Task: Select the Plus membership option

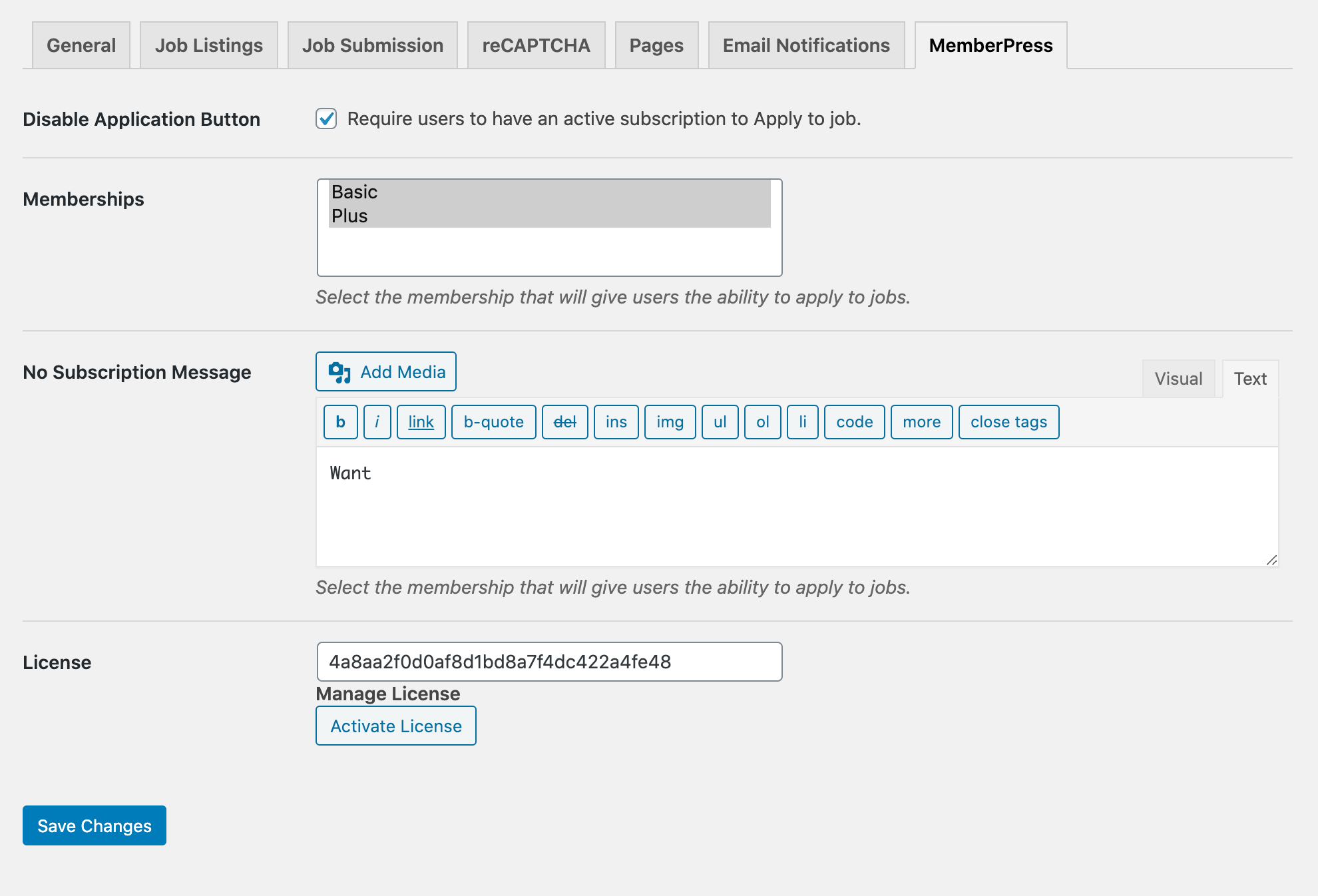Action: (x=550, y=216)
